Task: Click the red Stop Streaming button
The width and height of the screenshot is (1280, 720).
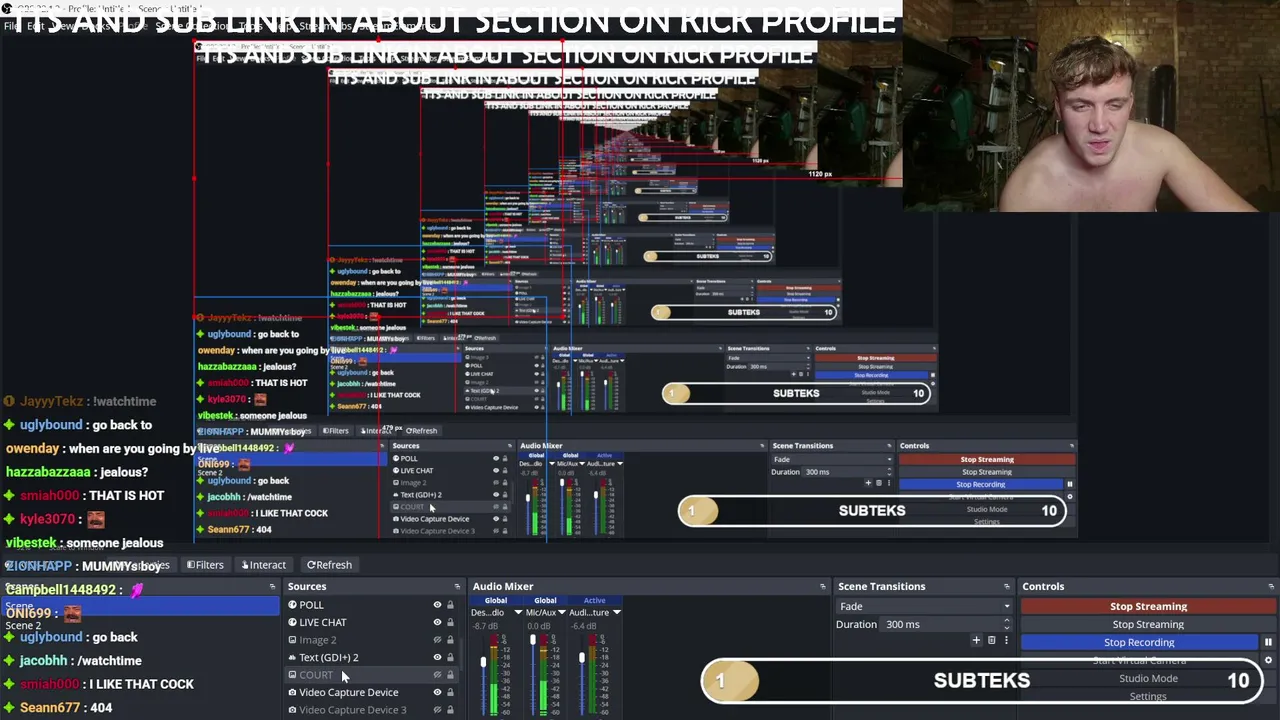Action: 1148,606
